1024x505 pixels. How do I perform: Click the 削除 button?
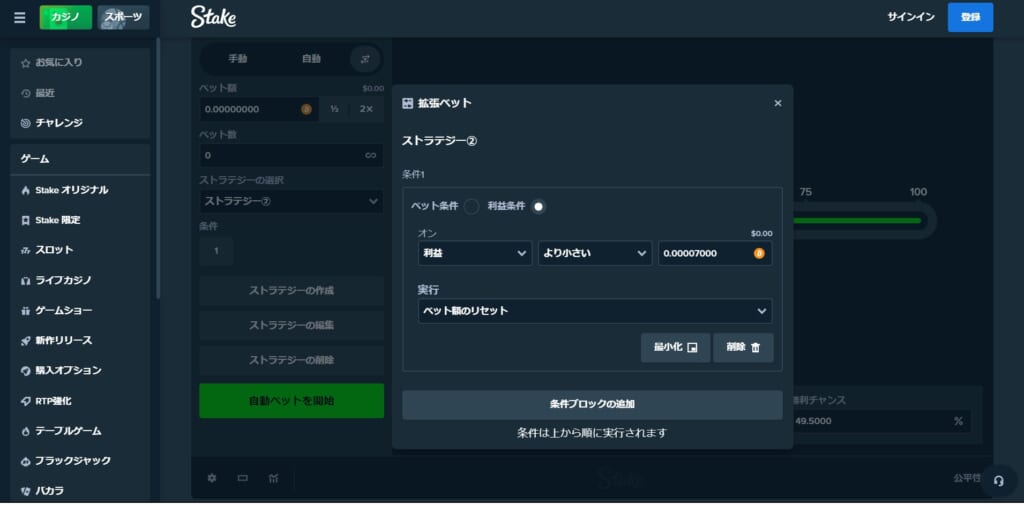click(x=743, y=348)
